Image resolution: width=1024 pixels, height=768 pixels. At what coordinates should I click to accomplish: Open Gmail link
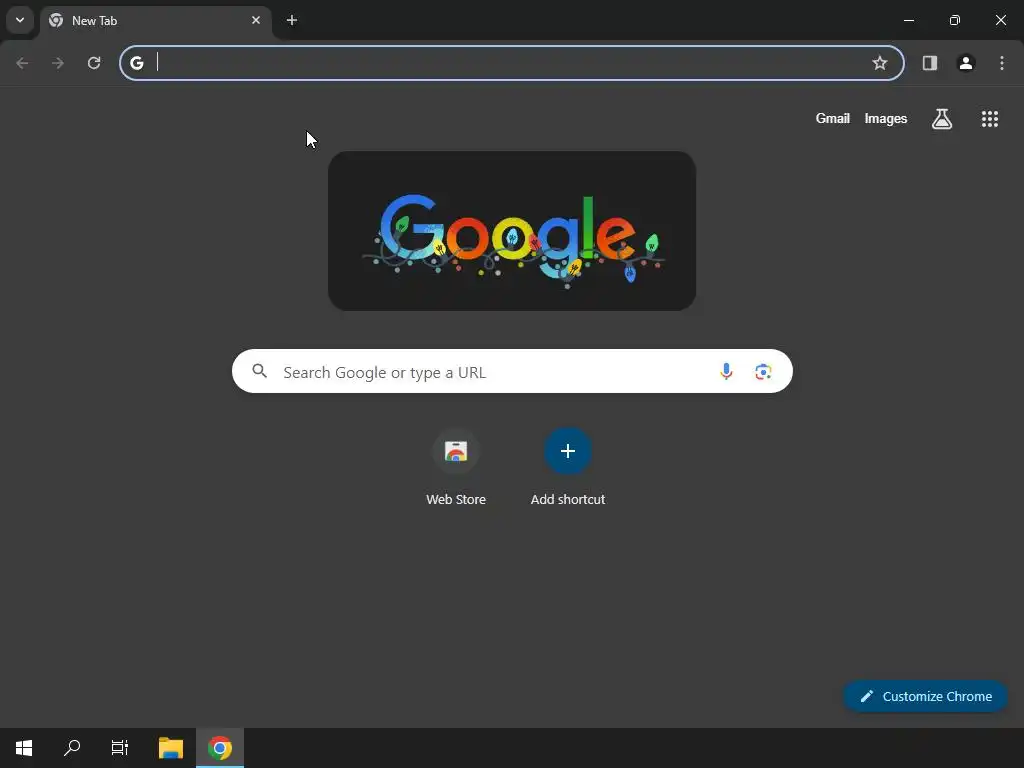tap(833, 118)
